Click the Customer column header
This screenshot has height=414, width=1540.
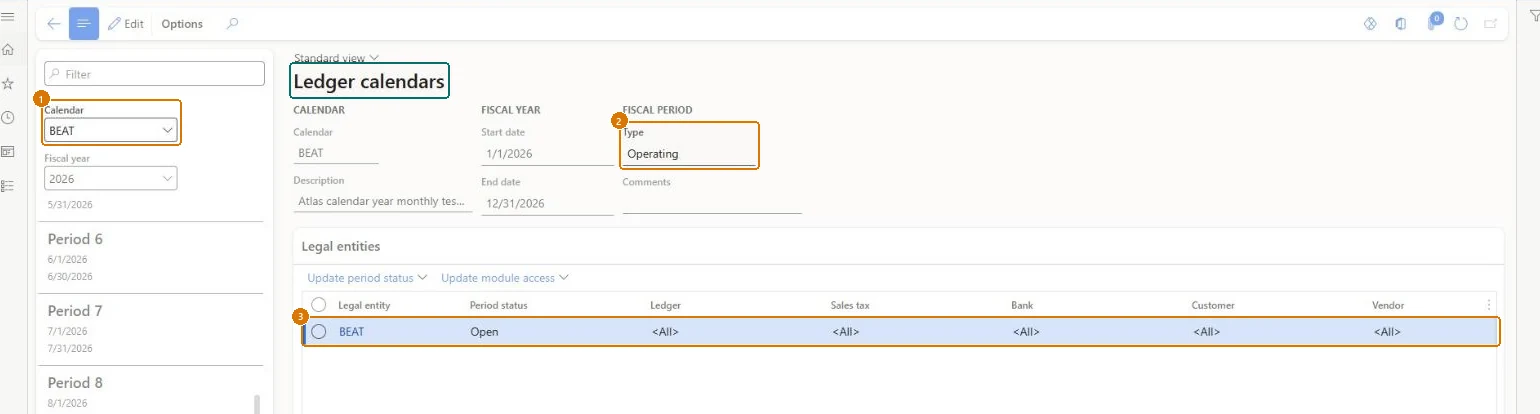(1213, 305)
